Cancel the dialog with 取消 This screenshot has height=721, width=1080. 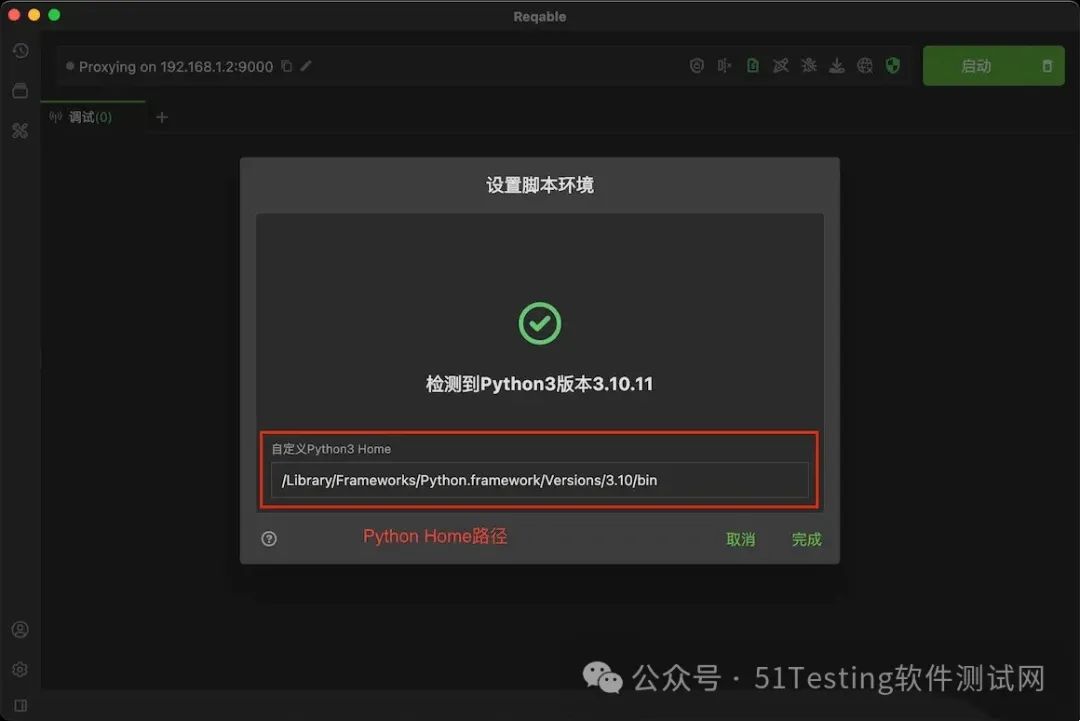click(x=740, y=538)
